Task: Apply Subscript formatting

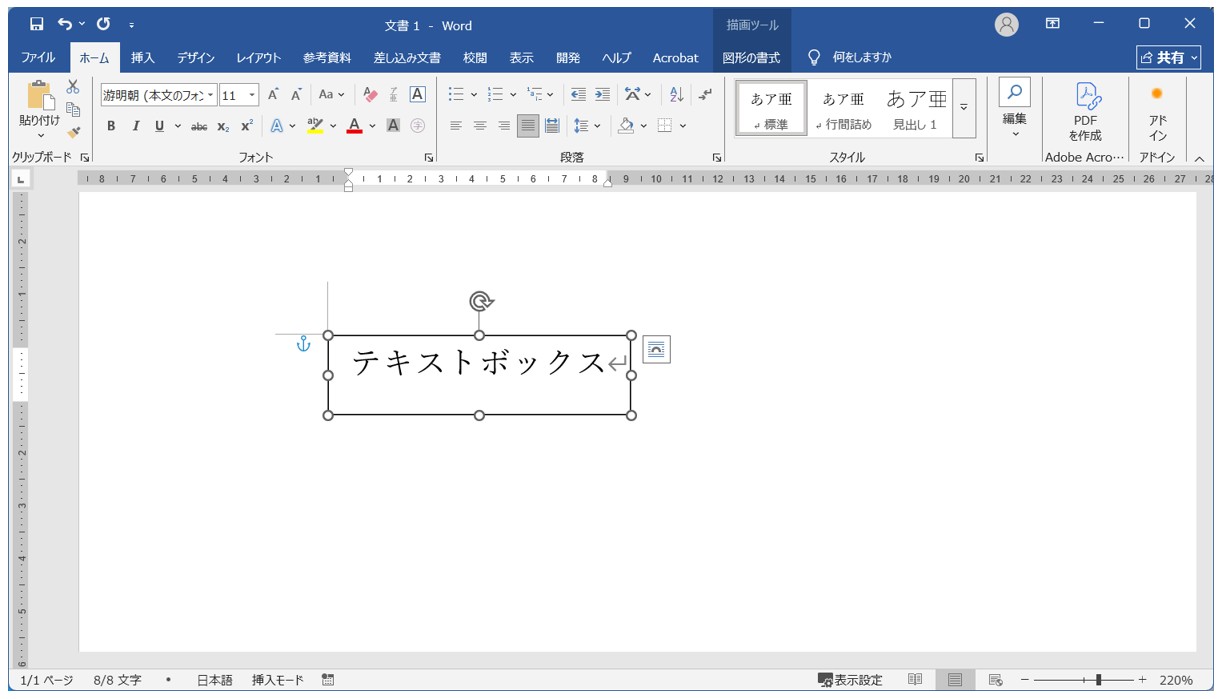Action: [223, 126]
